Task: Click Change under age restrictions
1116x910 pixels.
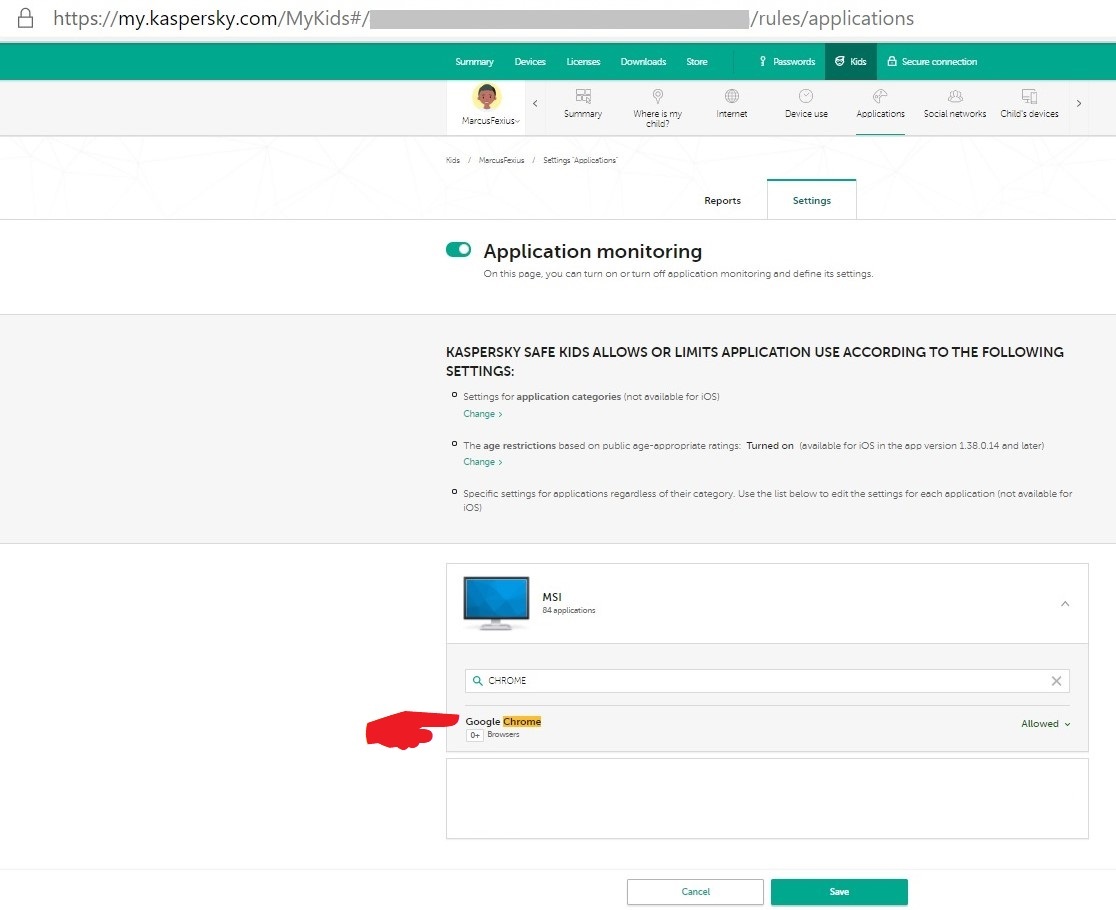Action: 483,462
